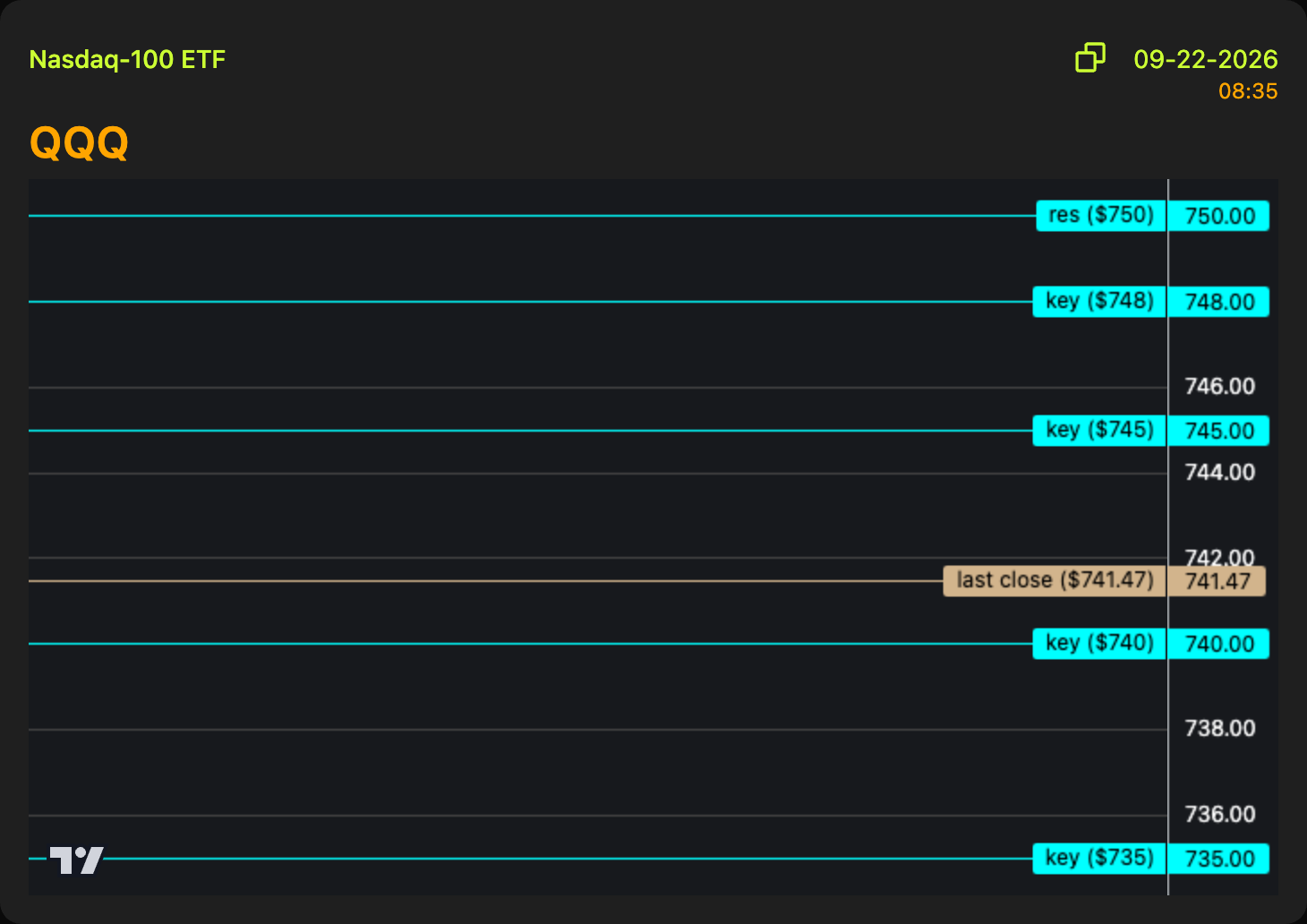The image size is (1307, 924).
Task: Click the 748.00 price axis tag
Action: [1219, 302]
